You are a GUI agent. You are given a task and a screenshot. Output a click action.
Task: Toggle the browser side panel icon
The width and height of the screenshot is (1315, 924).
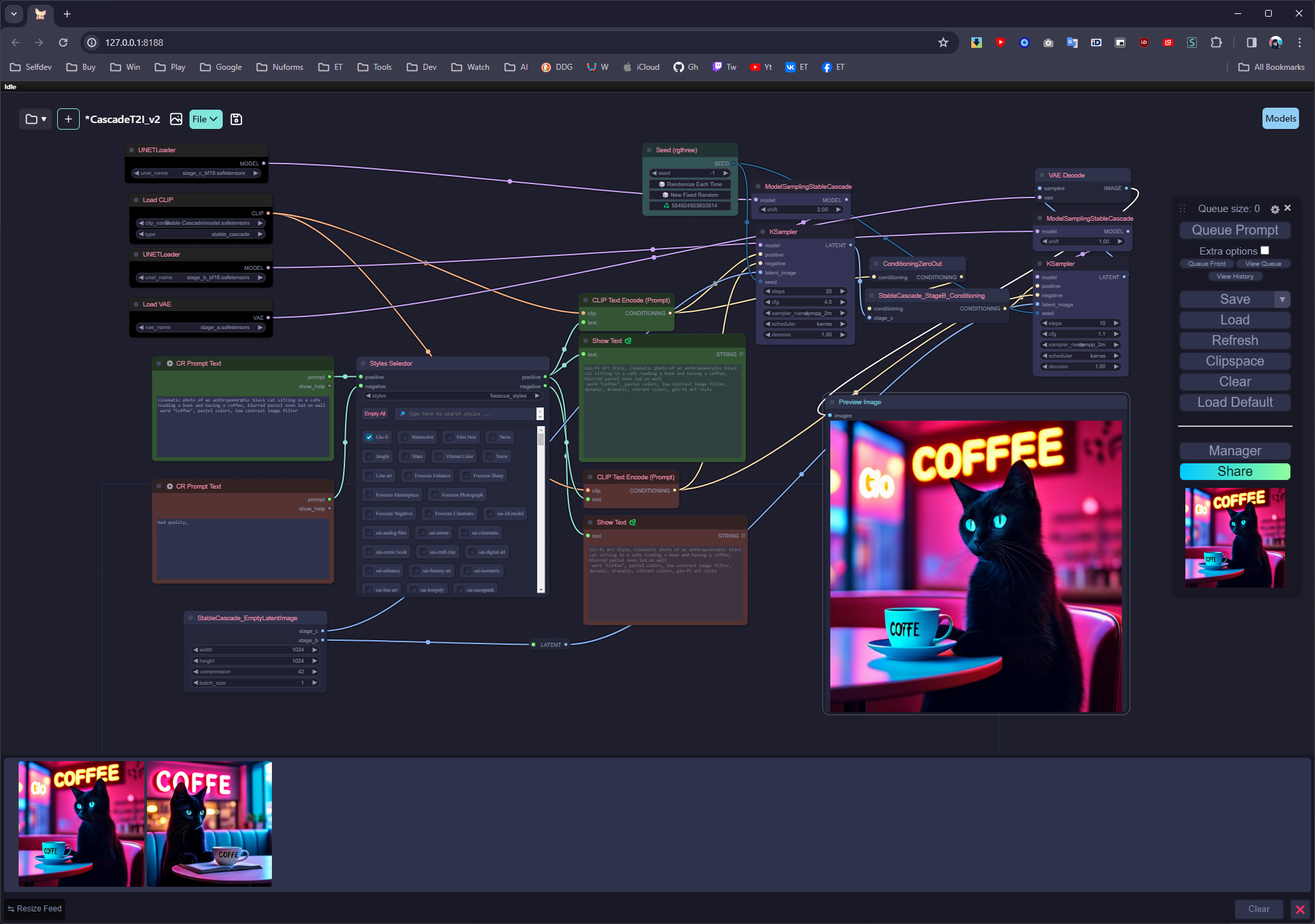[x=1251, y=43]
